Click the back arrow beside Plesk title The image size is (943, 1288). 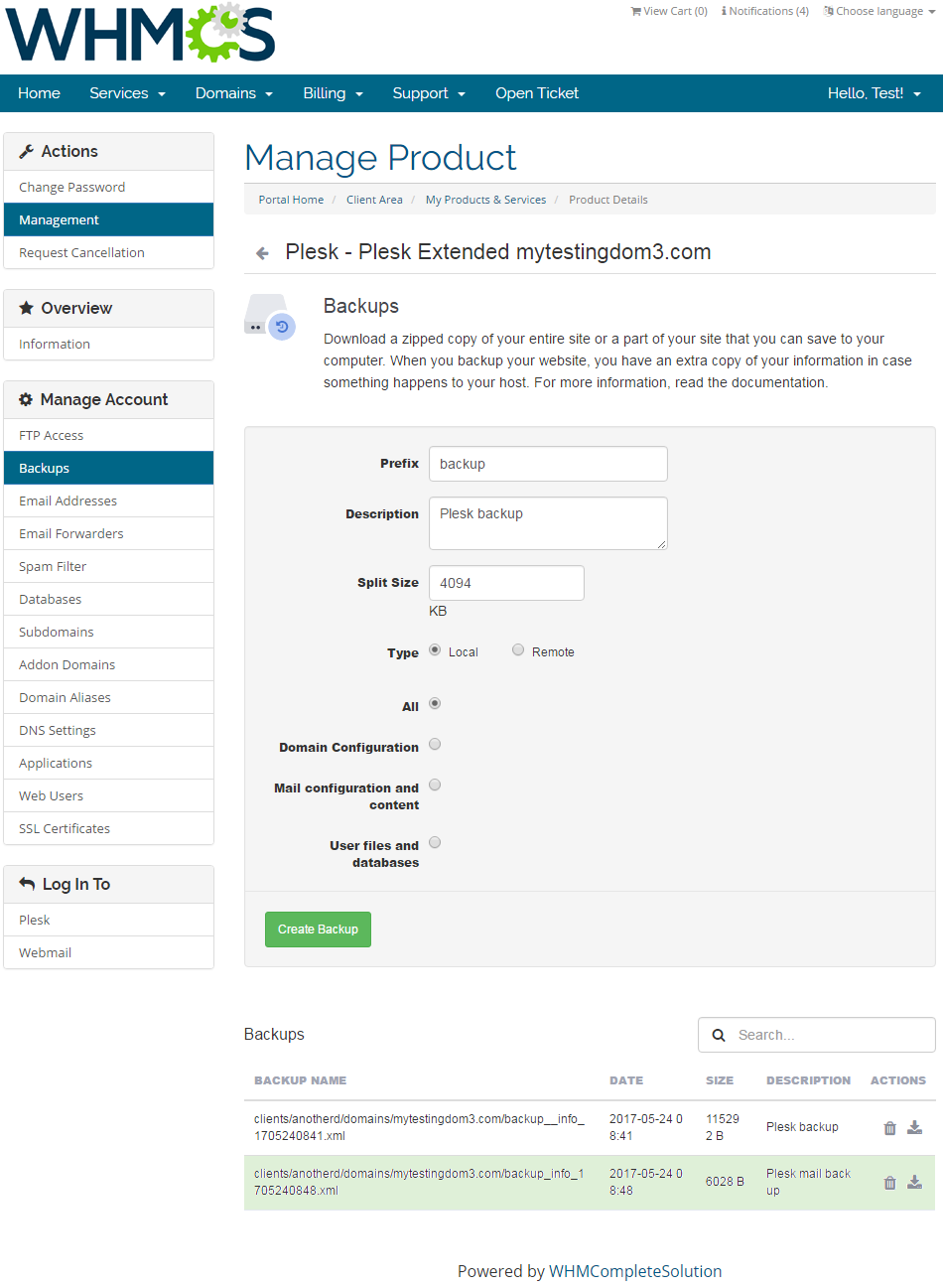tap(262, 253)
